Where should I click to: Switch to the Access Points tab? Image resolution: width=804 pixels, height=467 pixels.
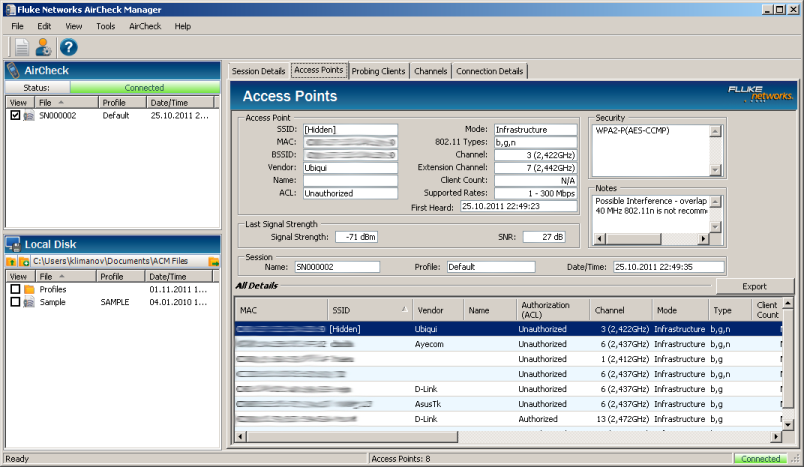tap(318, 70)
